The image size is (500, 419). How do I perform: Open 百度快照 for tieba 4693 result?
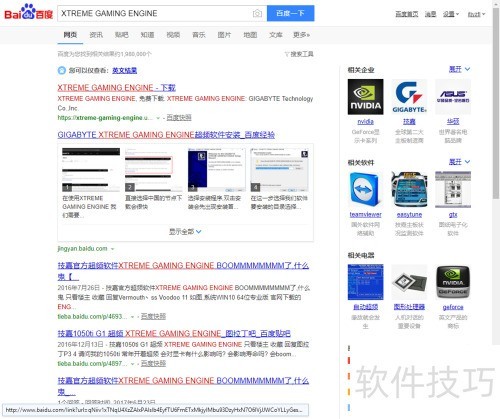click(x=153, y=316)
